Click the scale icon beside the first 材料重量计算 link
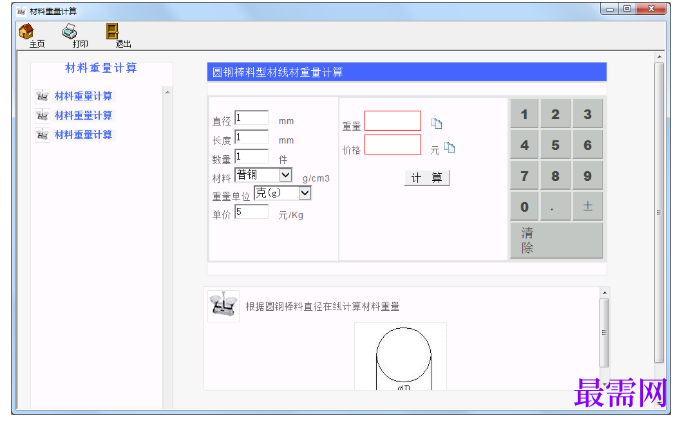Image resolution: width=686 pixels, height=424 pixels. click(42, 96)
